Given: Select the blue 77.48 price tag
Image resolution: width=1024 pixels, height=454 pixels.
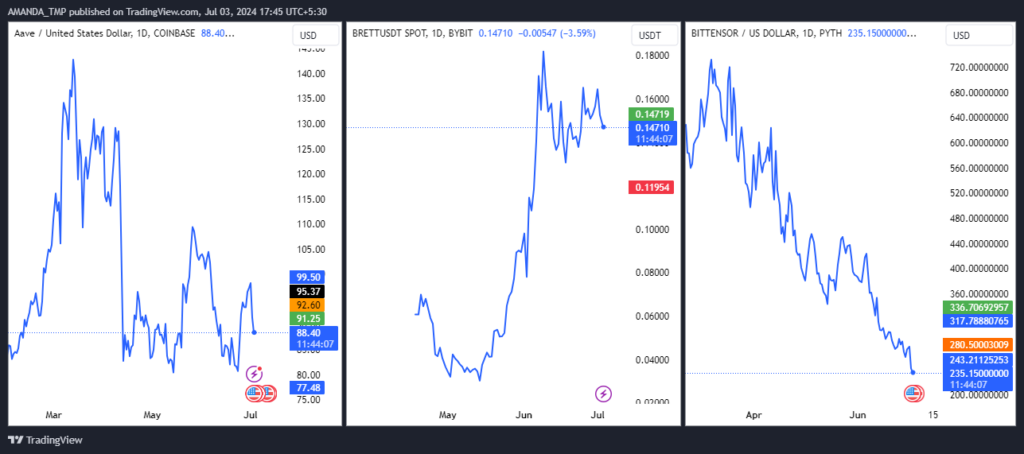Looking at the screenshot, I should (307, 388).
